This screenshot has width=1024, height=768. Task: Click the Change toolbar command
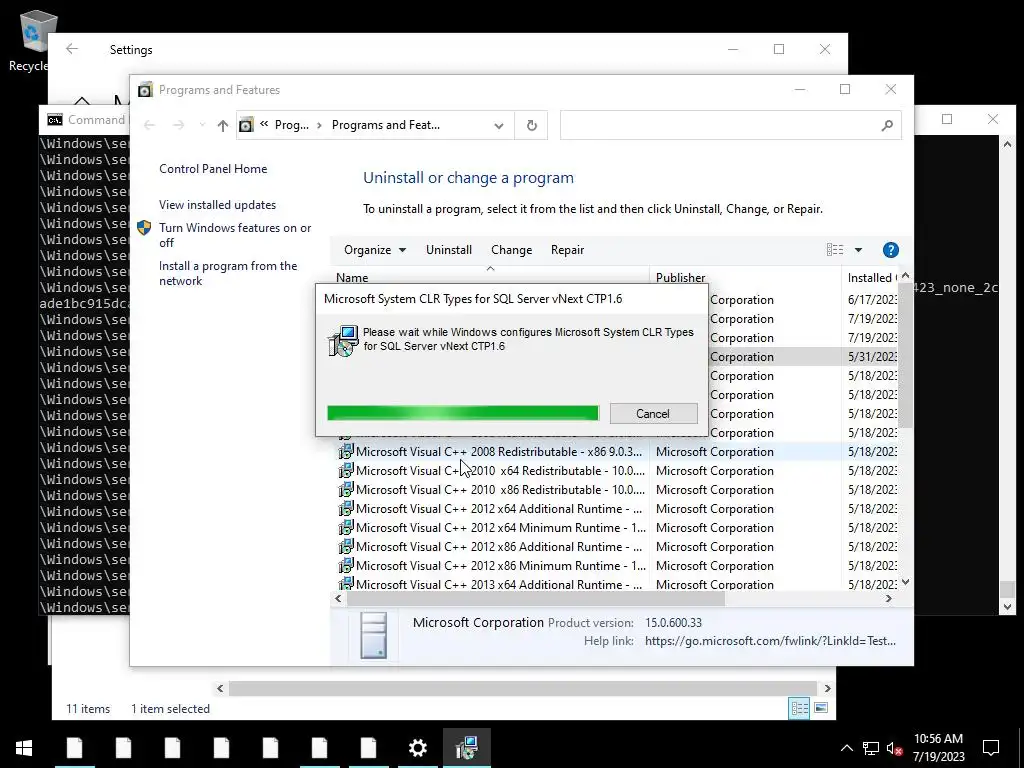click(x=511, y=250)
